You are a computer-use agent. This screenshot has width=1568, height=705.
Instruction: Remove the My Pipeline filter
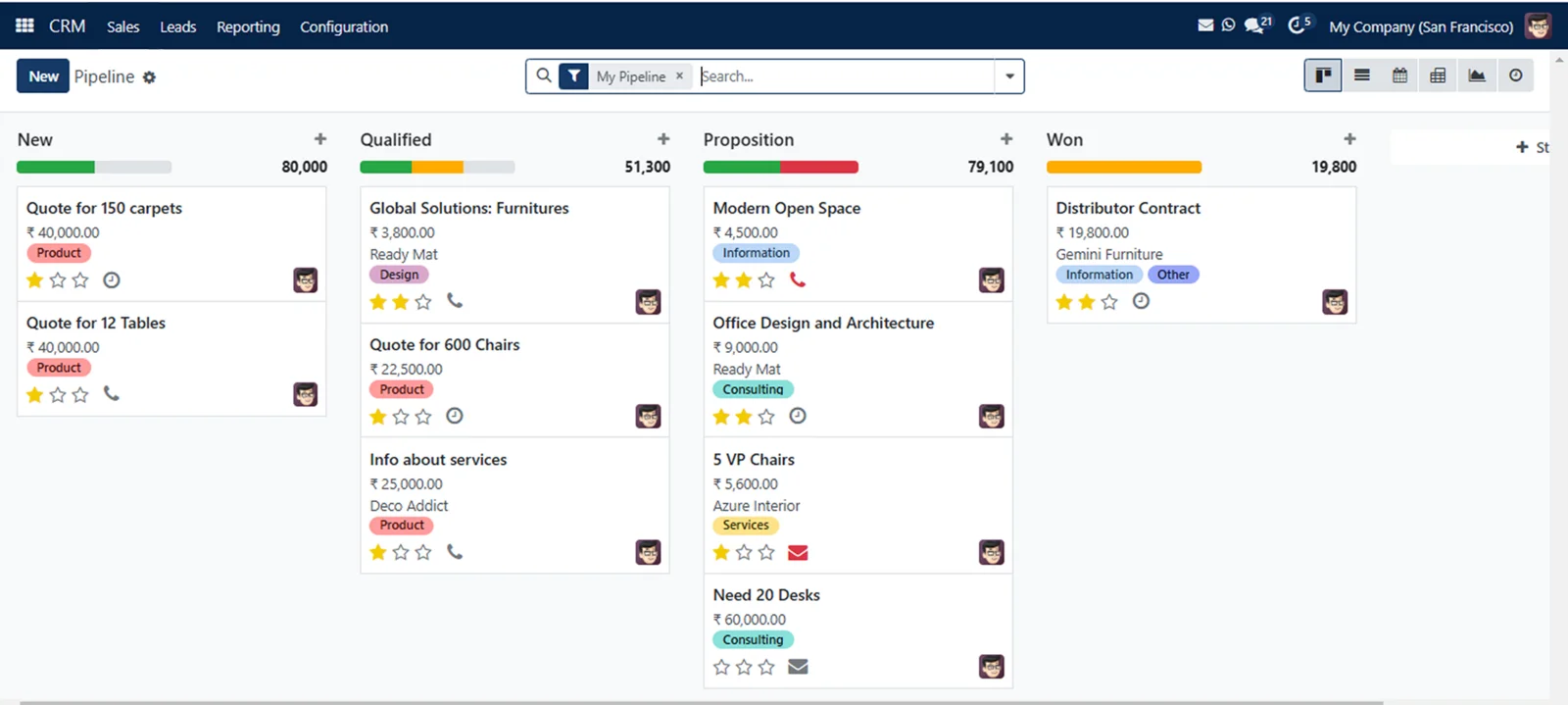[x=679, y=76]
